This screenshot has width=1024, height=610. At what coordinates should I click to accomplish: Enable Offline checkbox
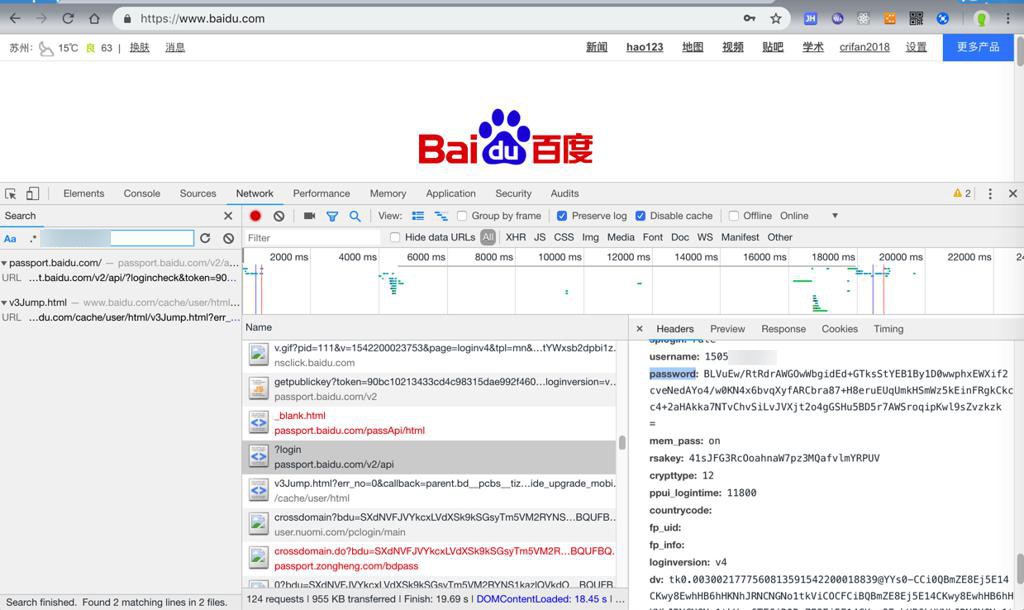[733, 216]
